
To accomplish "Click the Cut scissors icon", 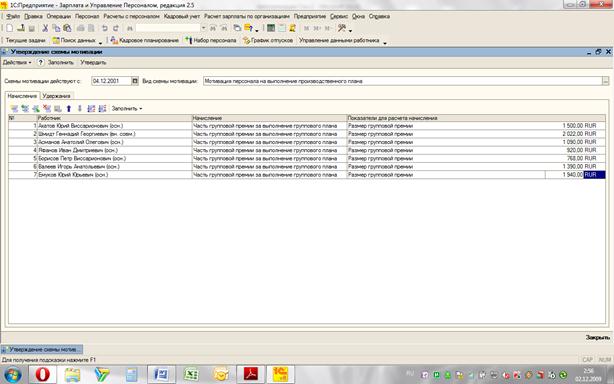I will 45,28.
